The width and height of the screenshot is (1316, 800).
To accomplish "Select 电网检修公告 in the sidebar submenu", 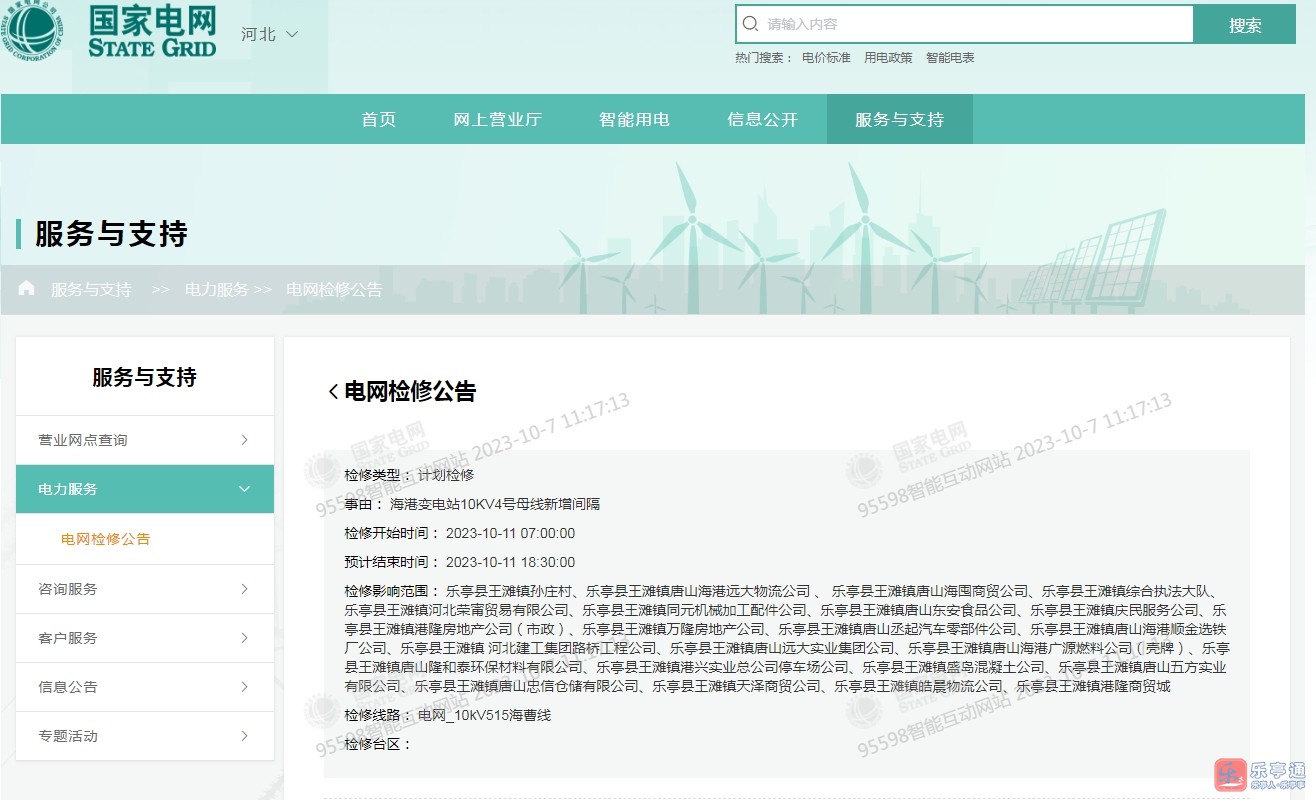I will point(106,539).
